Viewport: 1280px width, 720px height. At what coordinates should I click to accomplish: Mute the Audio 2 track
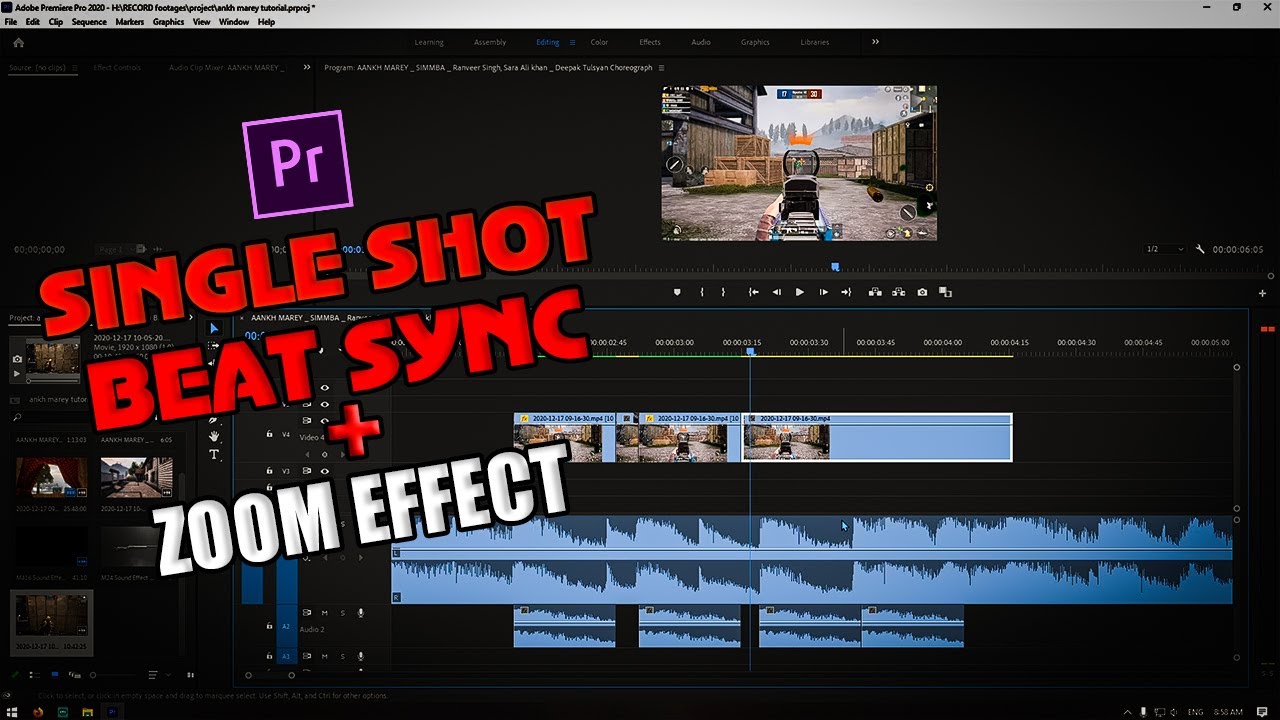click(325, 612)
